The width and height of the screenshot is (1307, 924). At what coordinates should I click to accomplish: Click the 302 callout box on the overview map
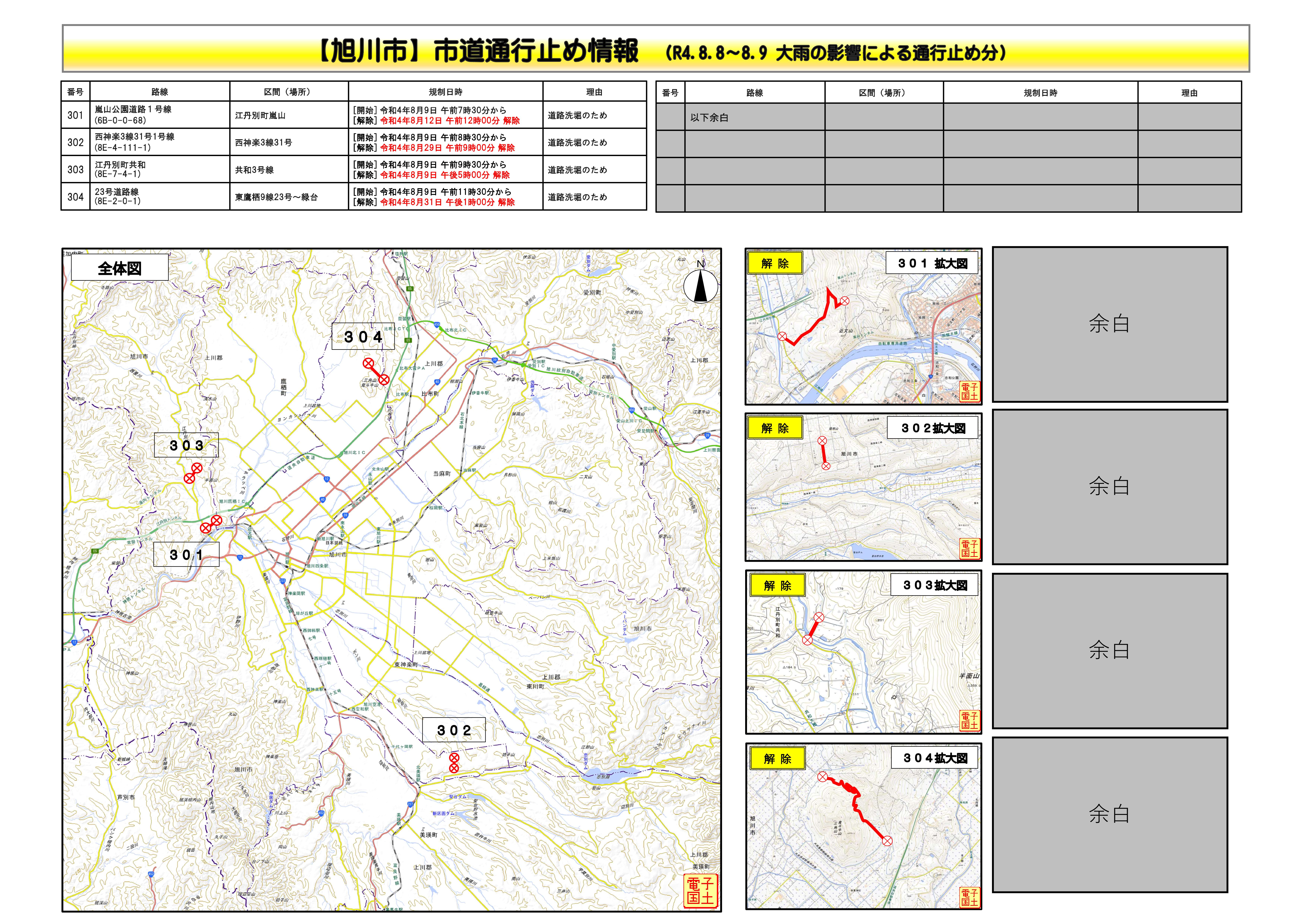[454, 730]
